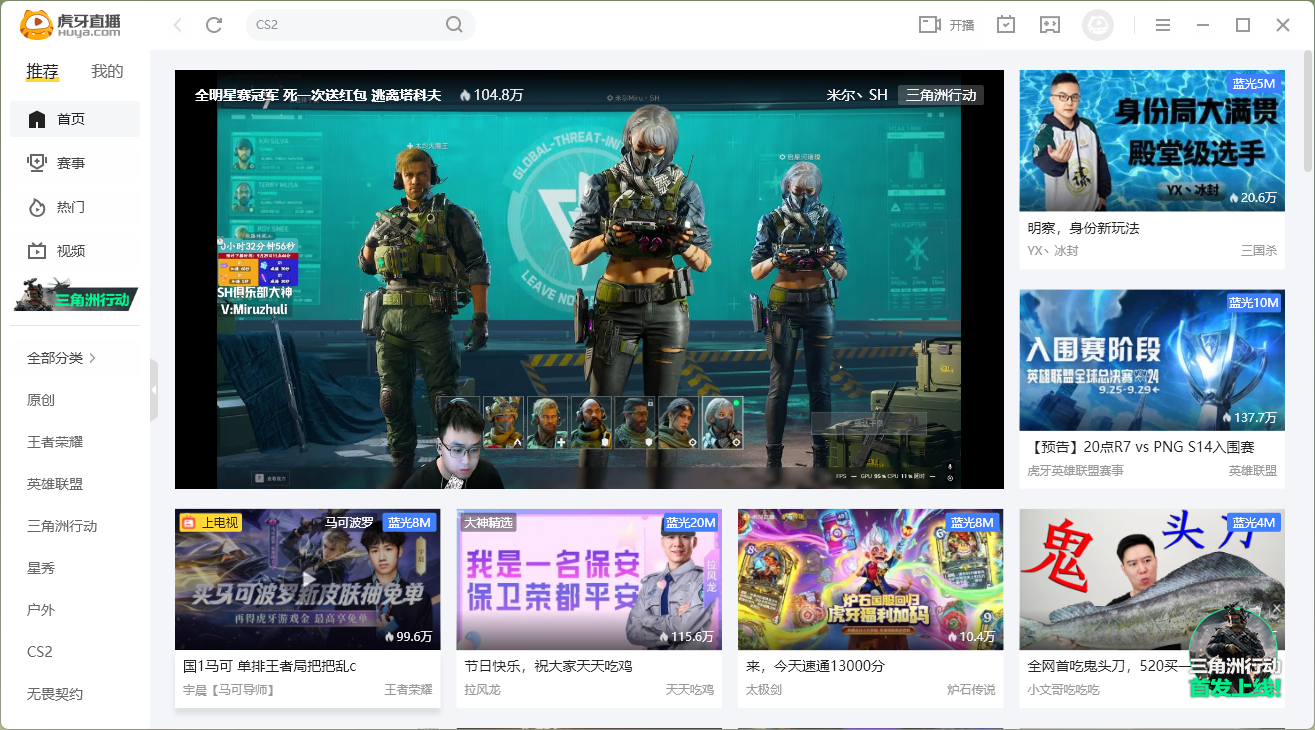The image size is (1315, 730).
Task: Open the messages icon in top bar
Action: pyautogui.click(x=1049, y=25)
